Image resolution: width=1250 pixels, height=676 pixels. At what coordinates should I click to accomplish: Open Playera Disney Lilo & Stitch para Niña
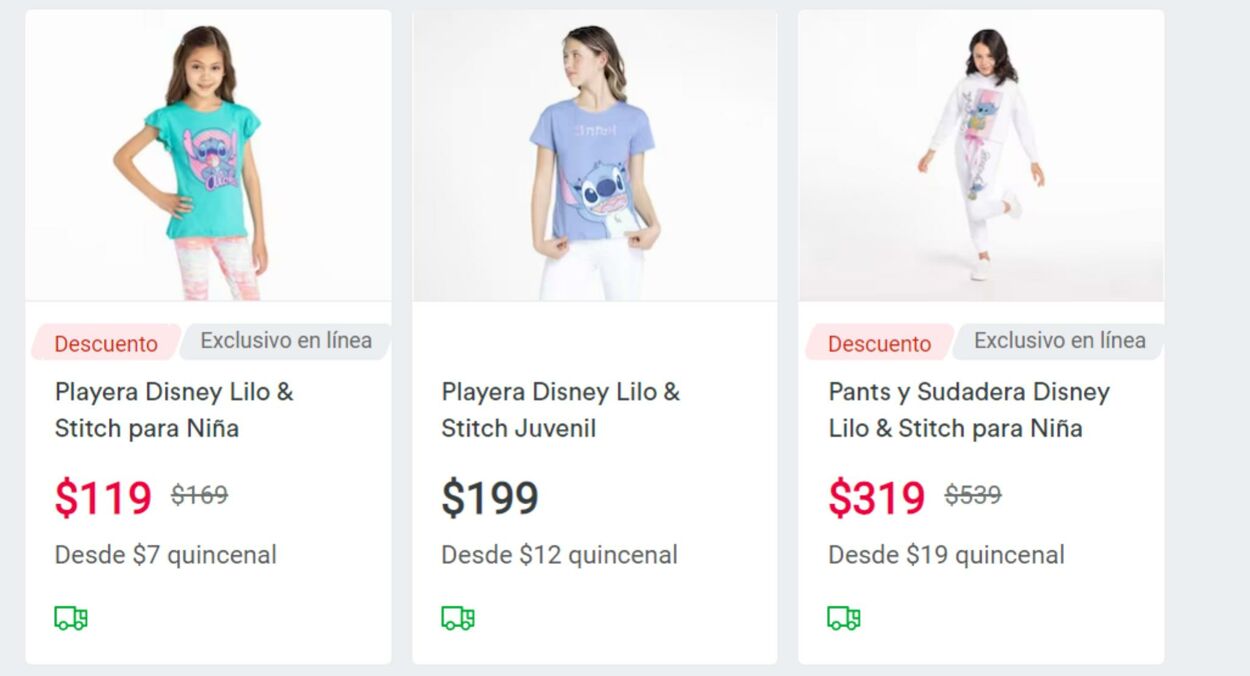click(x=174, y=410)
